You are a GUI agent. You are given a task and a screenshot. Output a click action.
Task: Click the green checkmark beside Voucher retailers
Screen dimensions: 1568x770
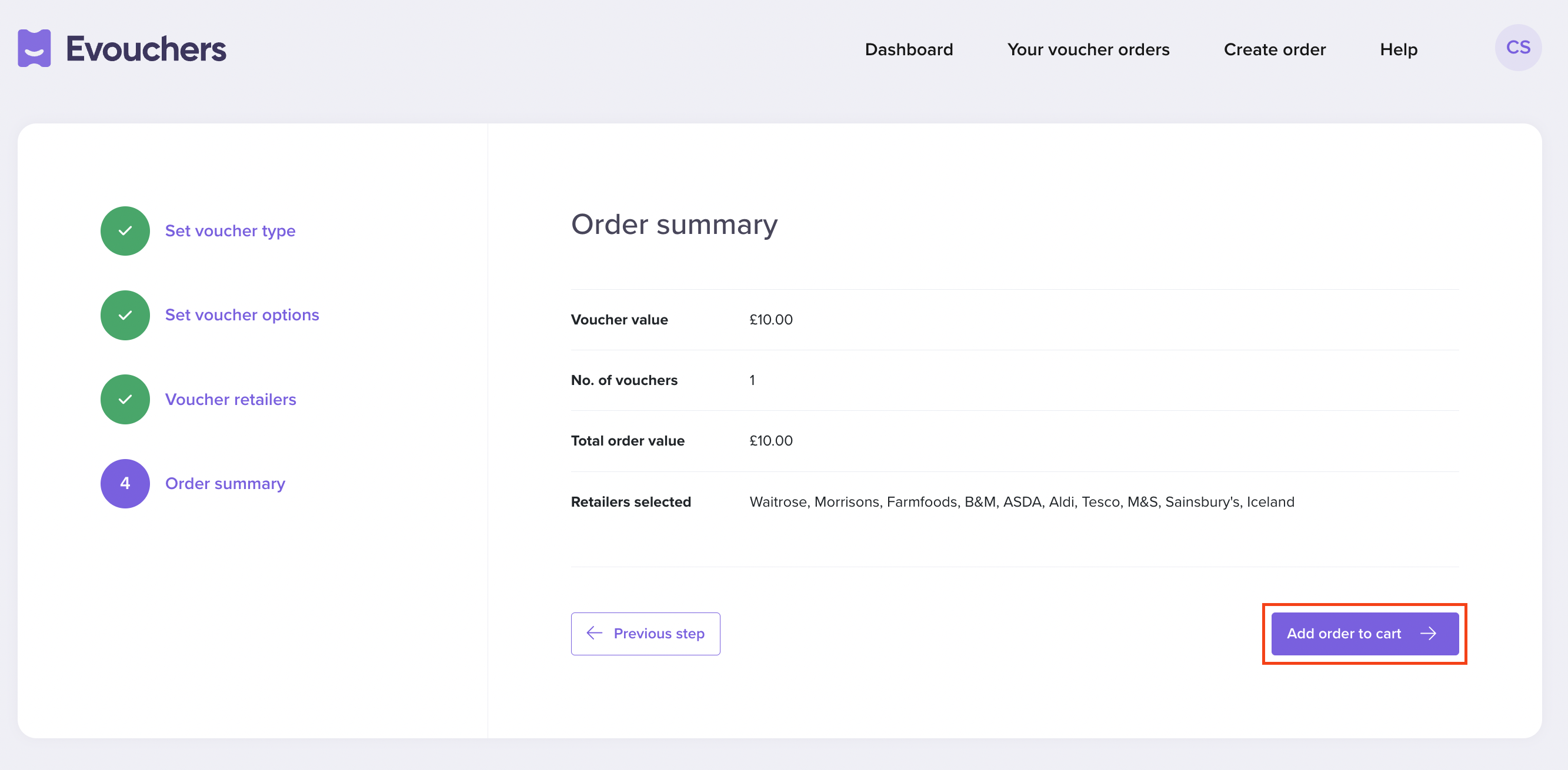click(125, 399)
